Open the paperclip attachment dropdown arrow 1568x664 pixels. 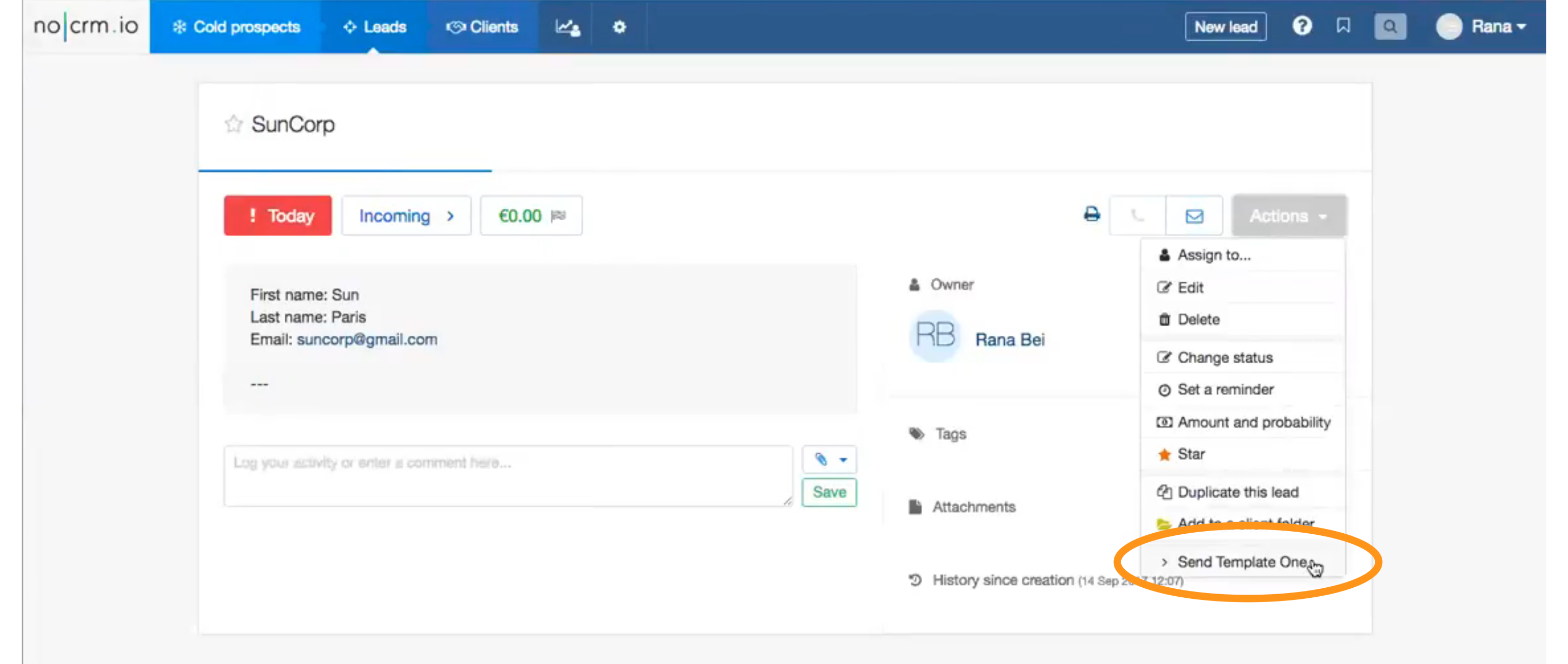click(843, 460)
